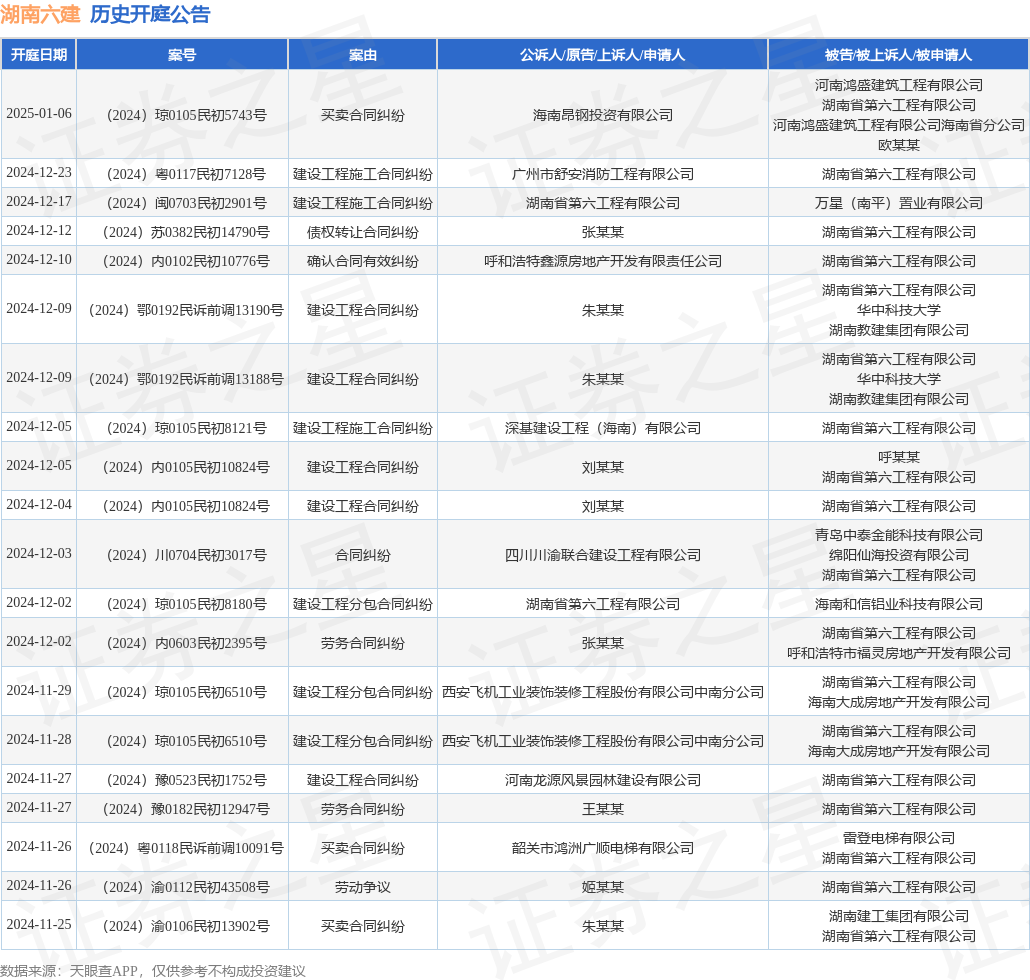
Task: Click plaintiff 四川川渝联合建设工程有限公司
Action: point(602,555)
